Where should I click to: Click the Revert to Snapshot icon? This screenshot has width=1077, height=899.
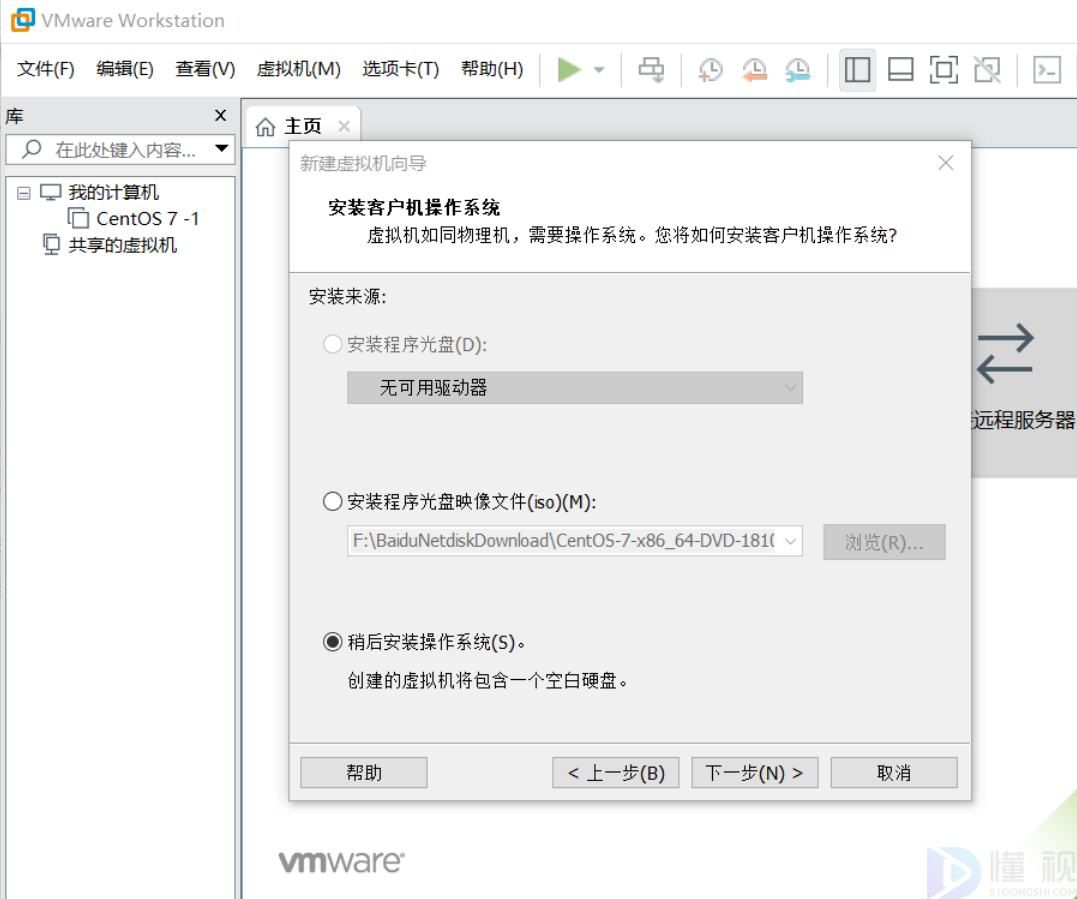[x=754, y=70]
